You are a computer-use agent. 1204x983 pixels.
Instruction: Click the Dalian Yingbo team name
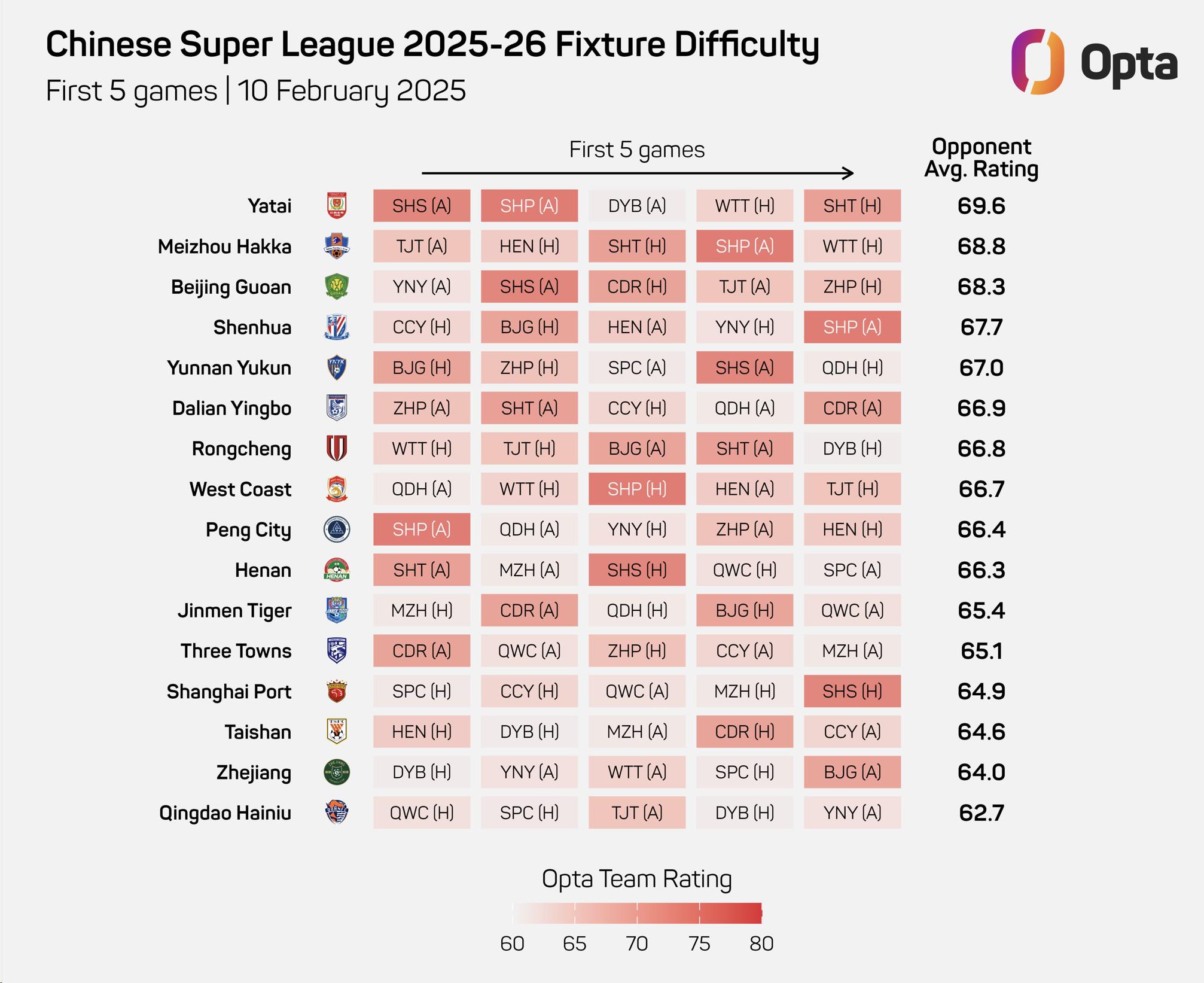pyautogui.click(x=231, y=409)
